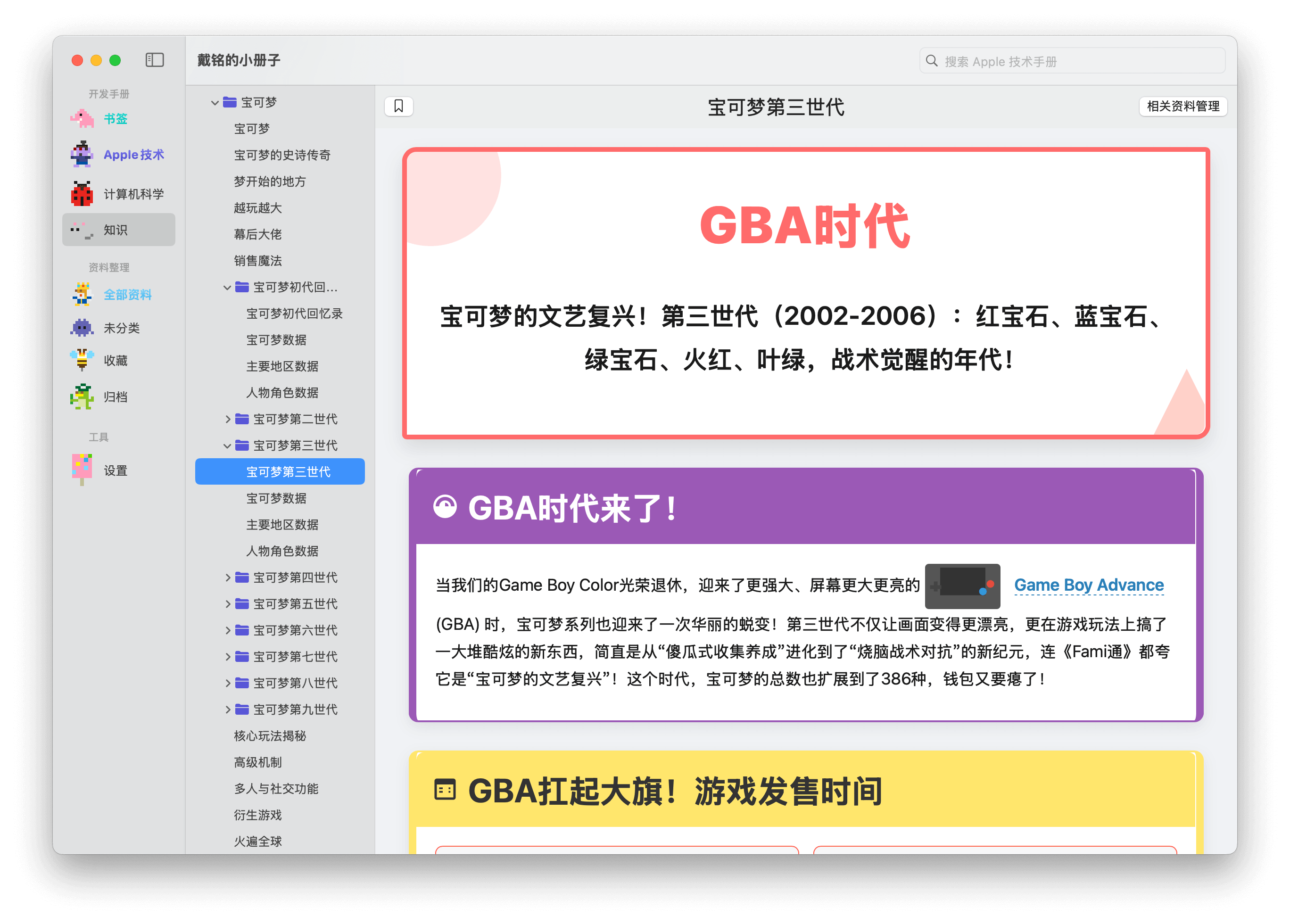Viewport: 1290px width, 924px height.
Task: Open the Game Boy Advance link
Action: point(1089,585)
